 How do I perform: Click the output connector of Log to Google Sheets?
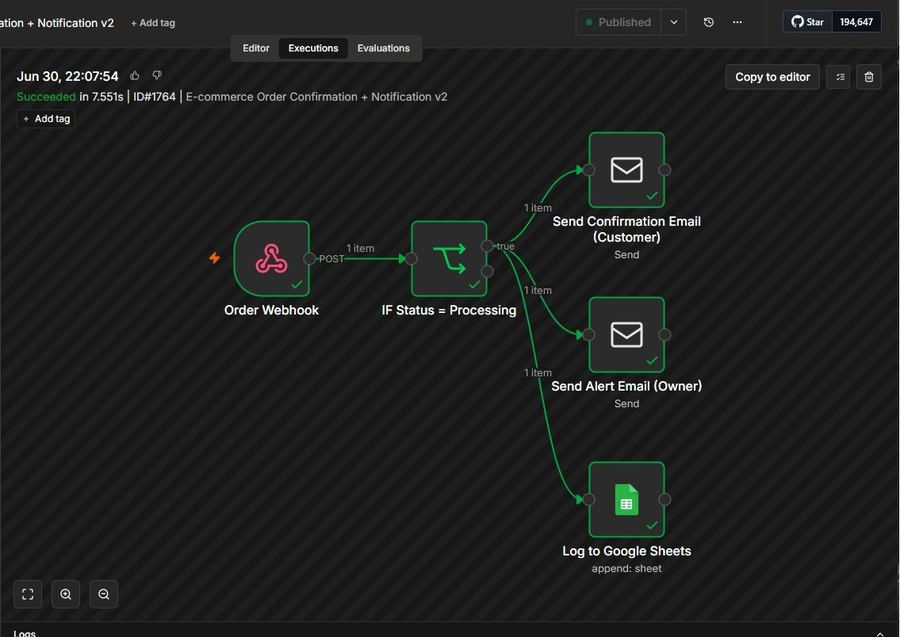point(665,499)
